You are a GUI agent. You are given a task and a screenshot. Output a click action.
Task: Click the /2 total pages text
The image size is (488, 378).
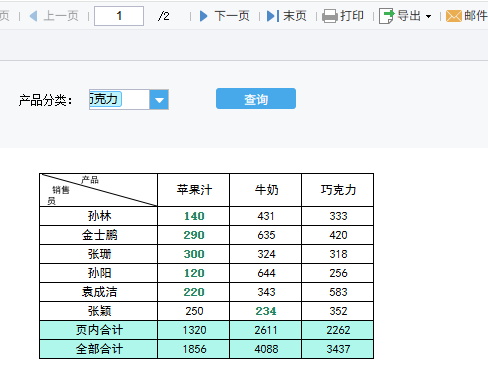(163, 16)
